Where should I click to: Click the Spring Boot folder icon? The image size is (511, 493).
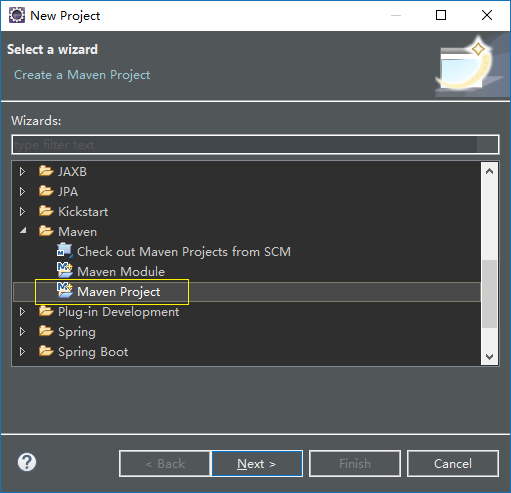(x=46, y=351)
